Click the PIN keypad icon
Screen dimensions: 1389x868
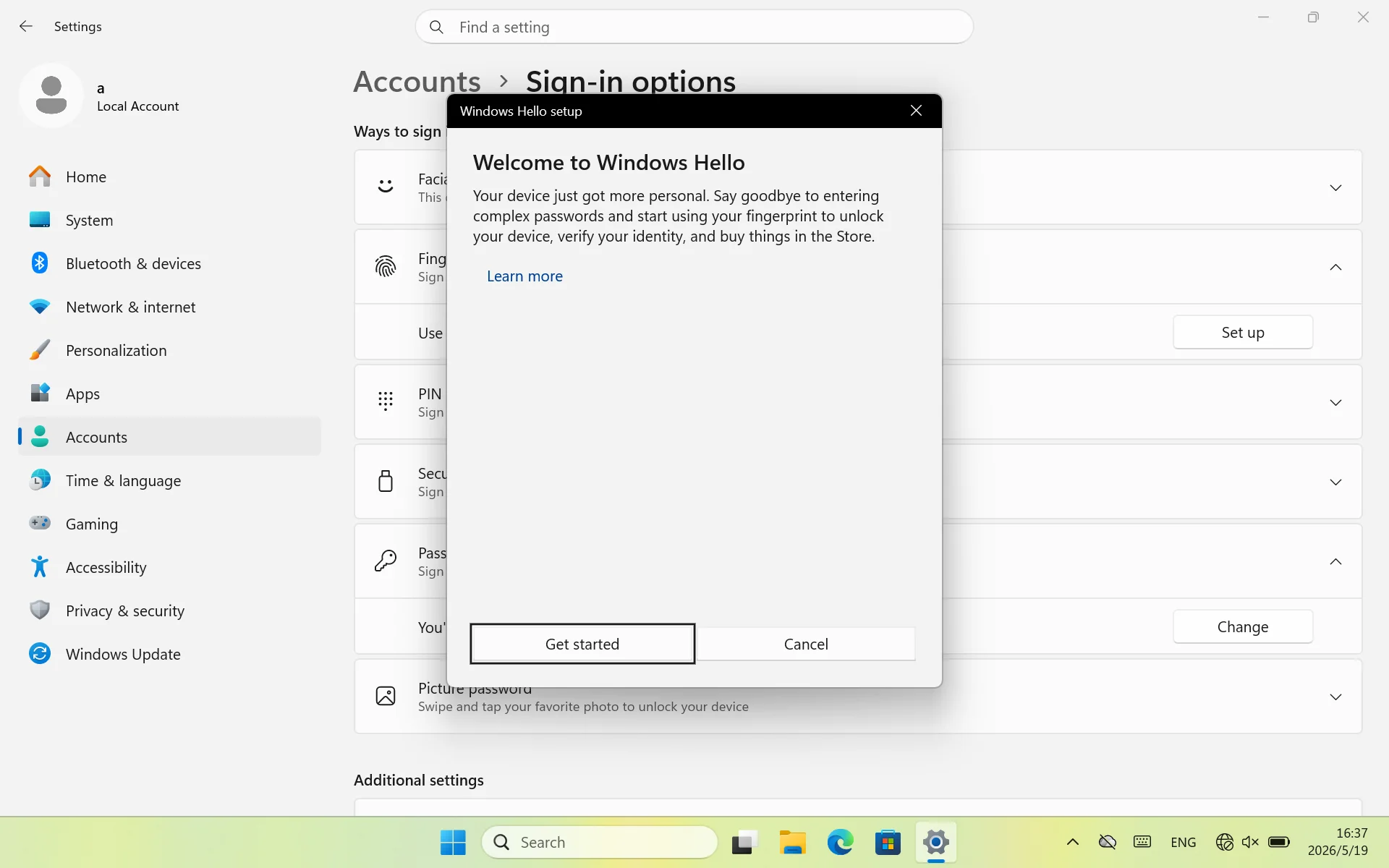[386, 401]
